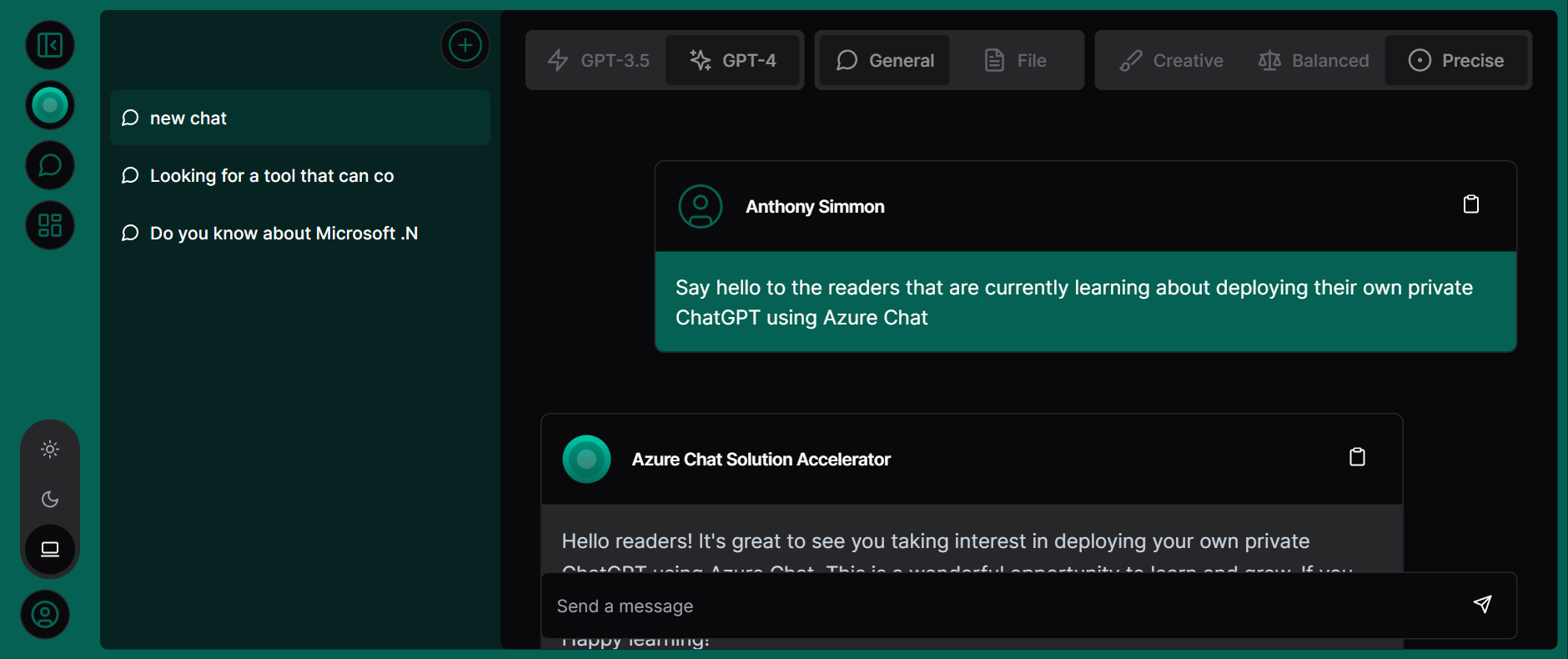Collapse the sidebar panel icon
Viewport: 1568px width, 659px height.
(x=50, y=45)
